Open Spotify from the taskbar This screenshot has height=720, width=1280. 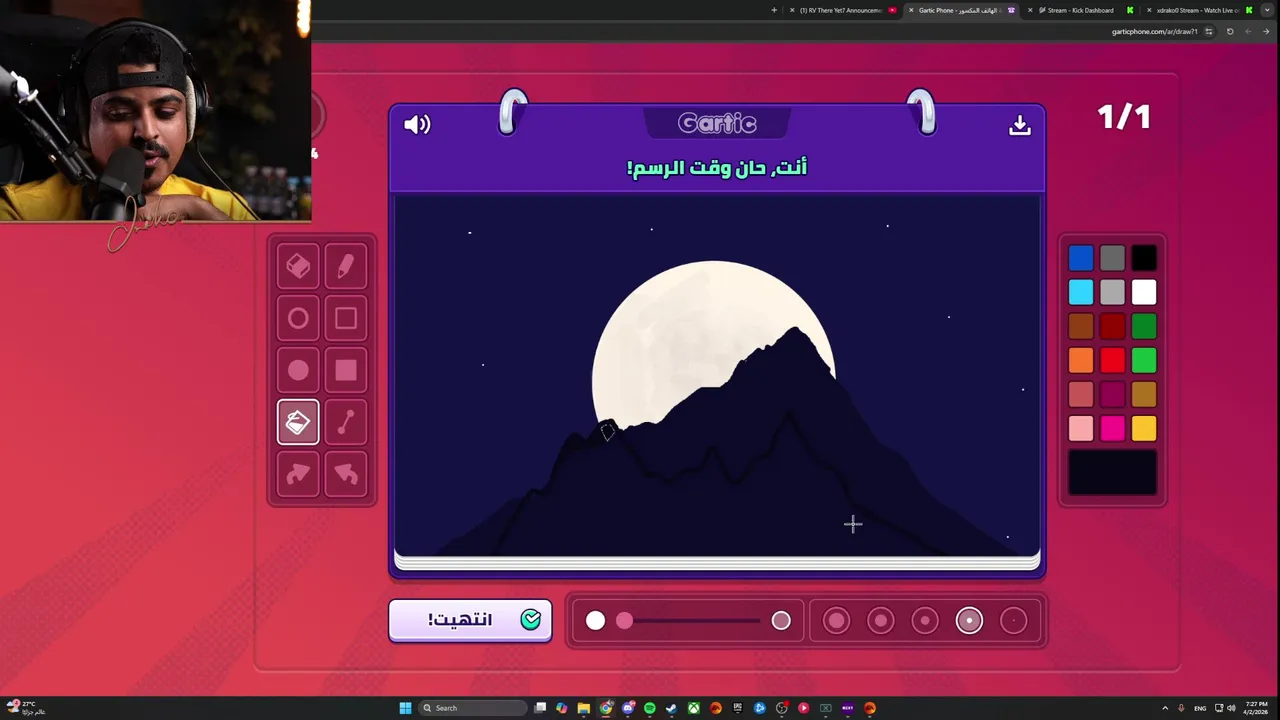tap(650, 708)
